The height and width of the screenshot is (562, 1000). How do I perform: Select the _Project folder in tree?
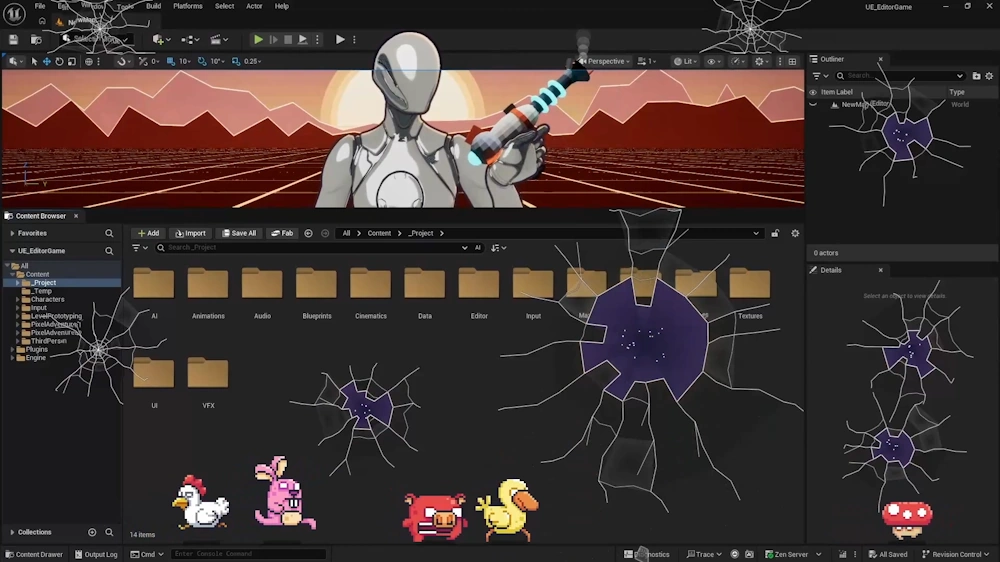(43, 283)
